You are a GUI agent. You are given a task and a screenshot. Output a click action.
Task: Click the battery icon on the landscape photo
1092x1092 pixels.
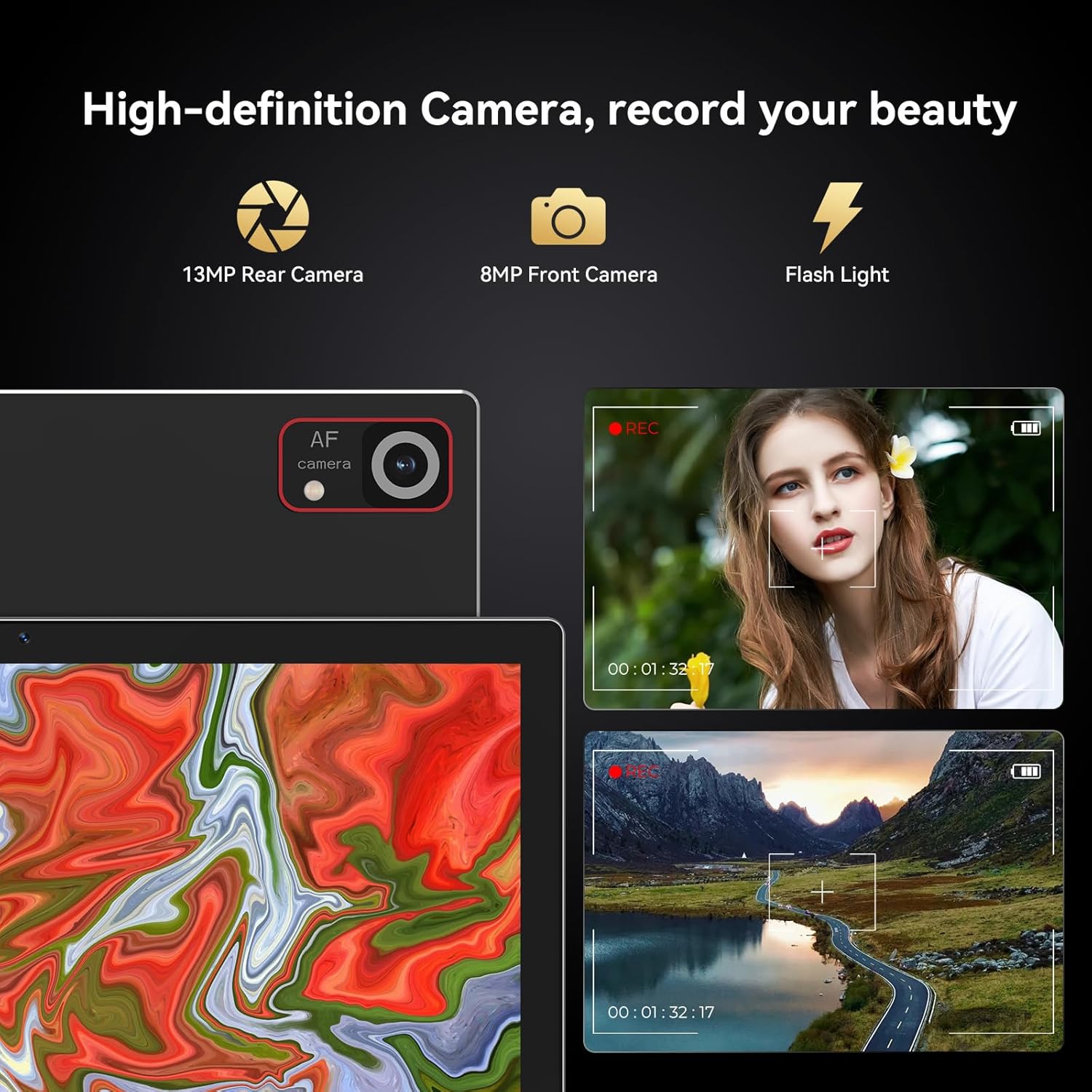[1026, 771]
